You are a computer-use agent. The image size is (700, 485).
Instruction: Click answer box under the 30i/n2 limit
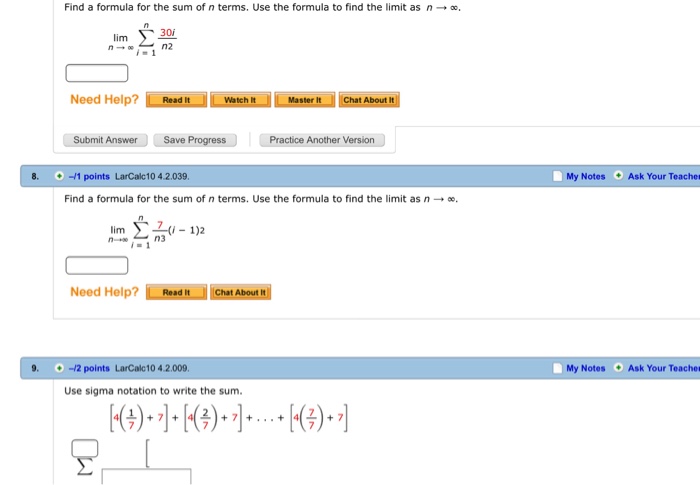pos(97,72)
